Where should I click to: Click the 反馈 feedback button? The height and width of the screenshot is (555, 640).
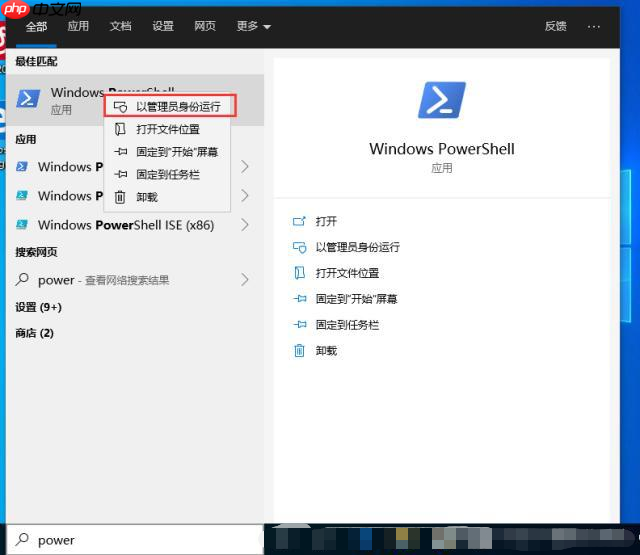[556, 26]
